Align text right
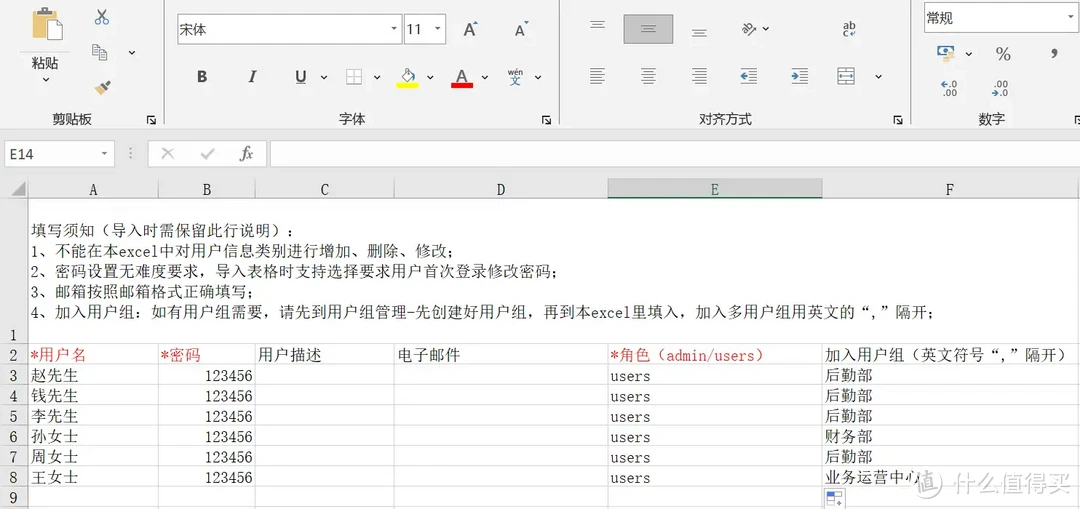 [699, 76]
